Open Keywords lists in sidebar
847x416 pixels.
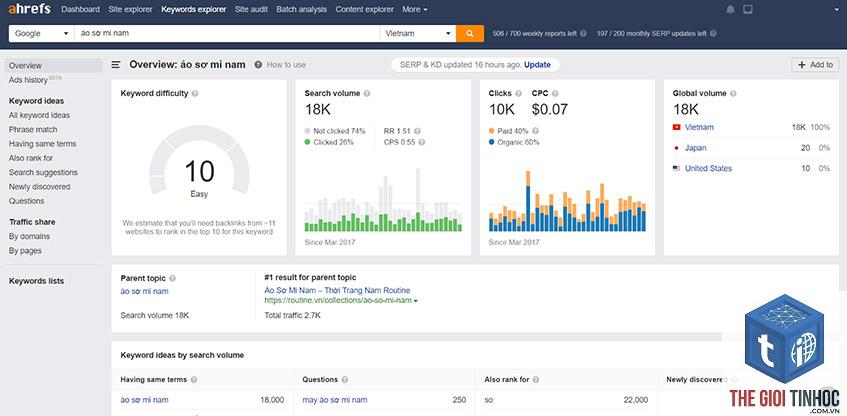[36, 281]
